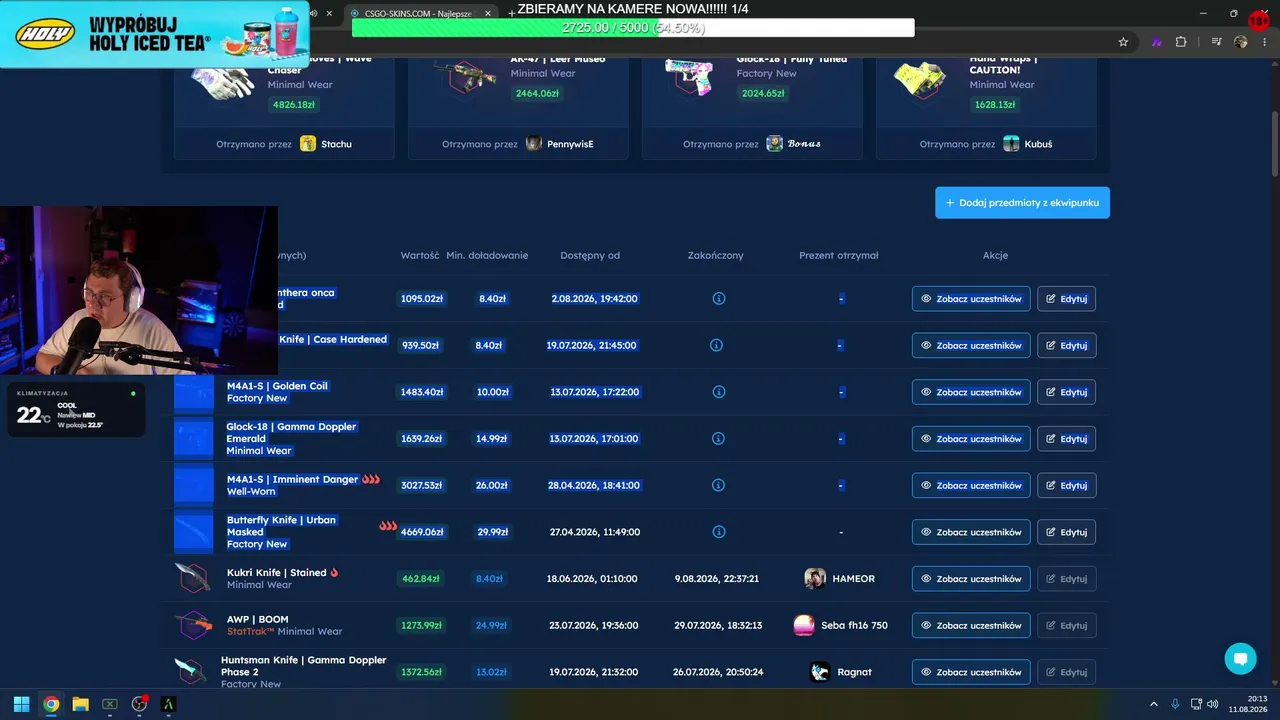The image size is (1280, 720).
Task: Open Chrome from the taskbar
Action: [51, 704]
